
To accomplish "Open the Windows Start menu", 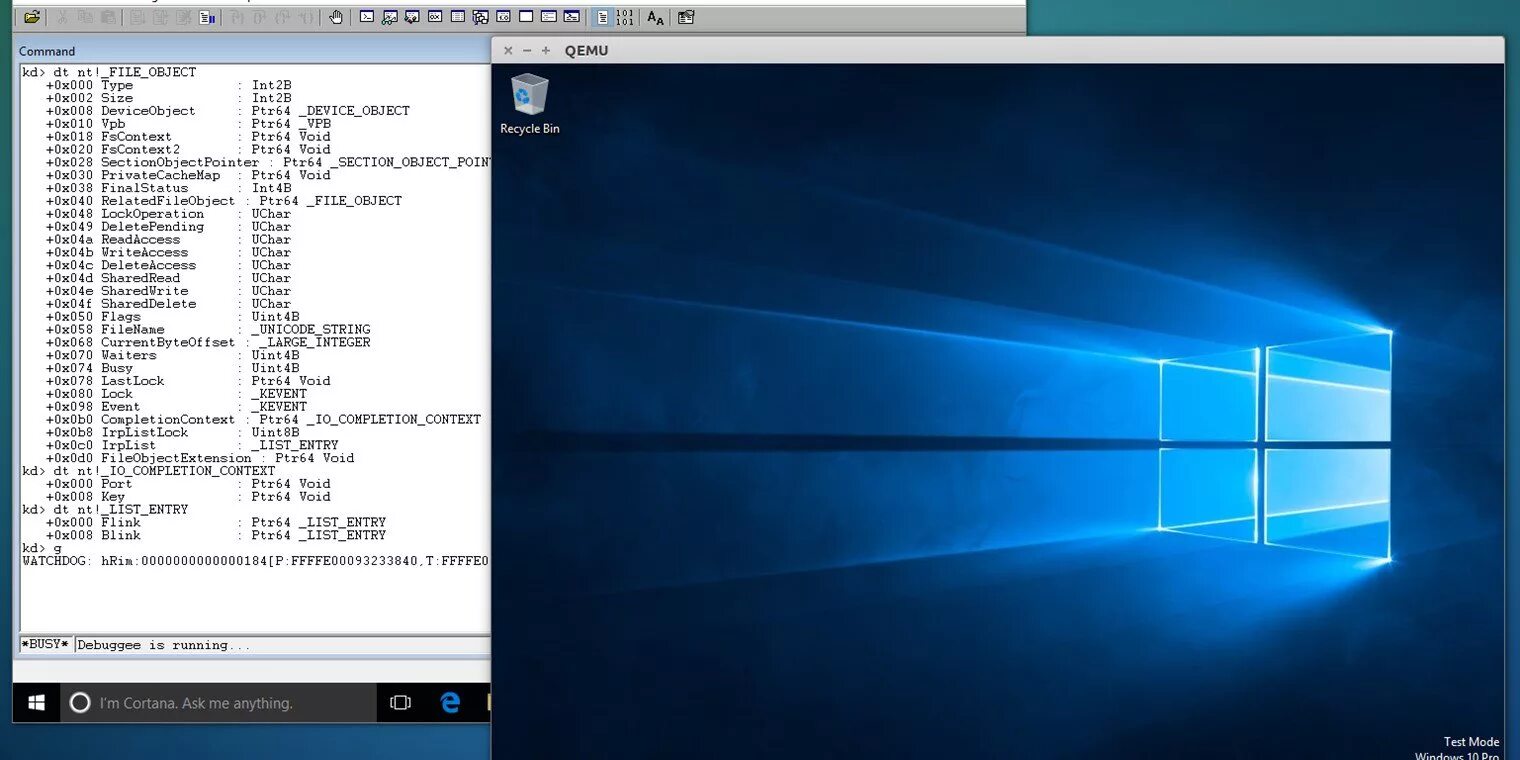I will click(x=37, y=703).
